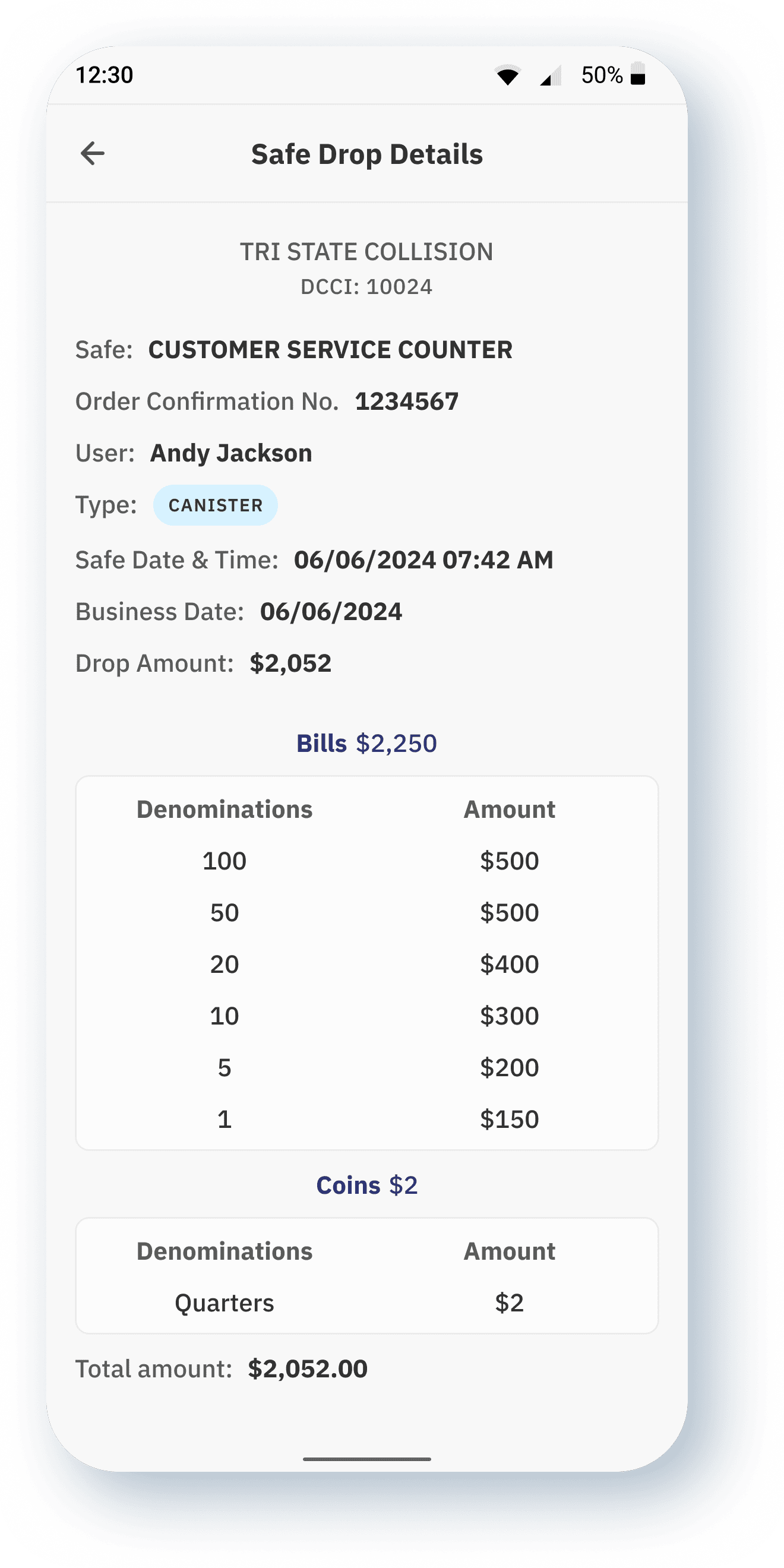Tap the Drop Amount $2,052 value
Screen dimensions: 784x1568
pos(290,663)
